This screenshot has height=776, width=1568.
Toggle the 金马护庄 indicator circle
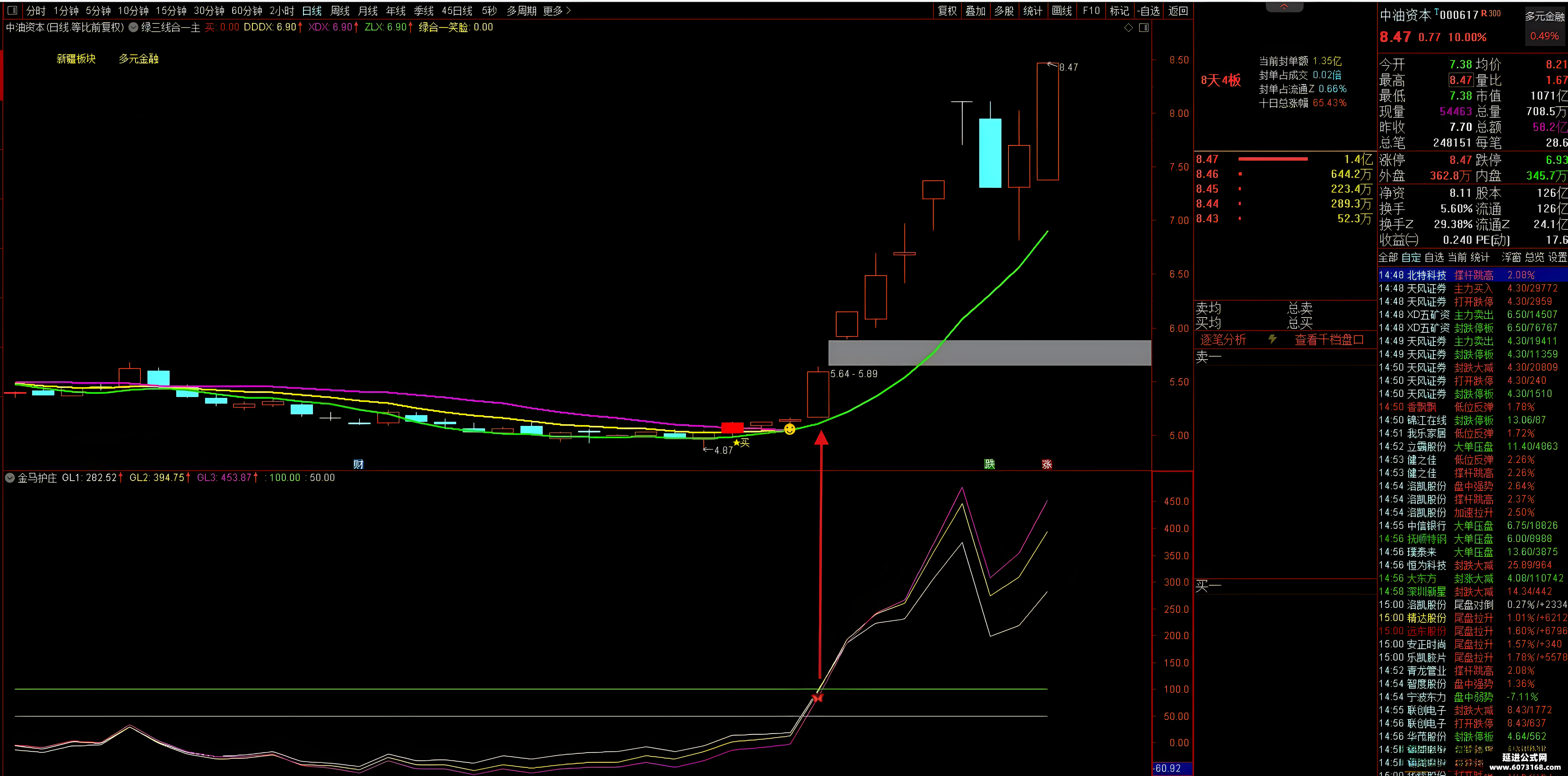pyautogui.click(x=10, y=477)
